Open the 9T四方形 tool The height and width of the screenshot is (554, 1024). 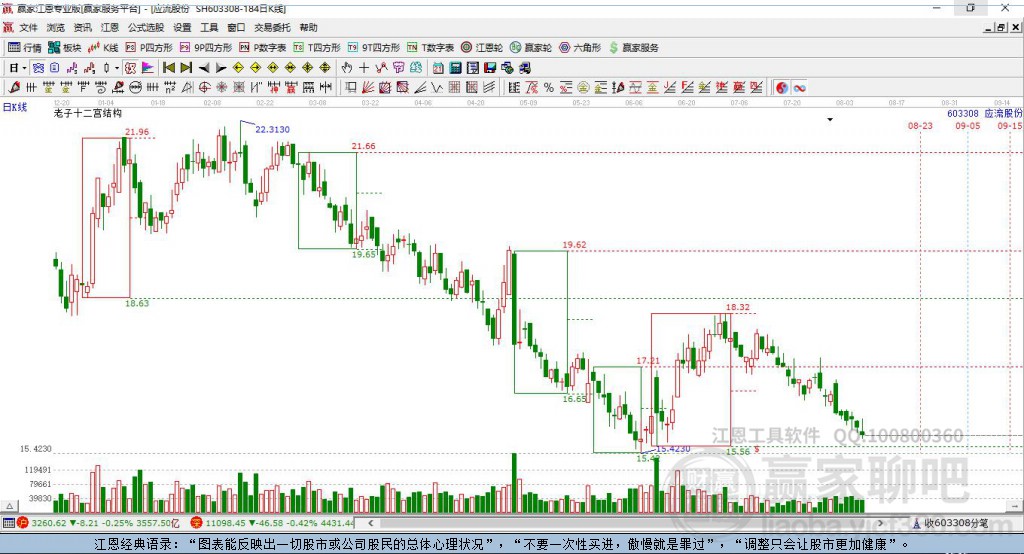374,48
